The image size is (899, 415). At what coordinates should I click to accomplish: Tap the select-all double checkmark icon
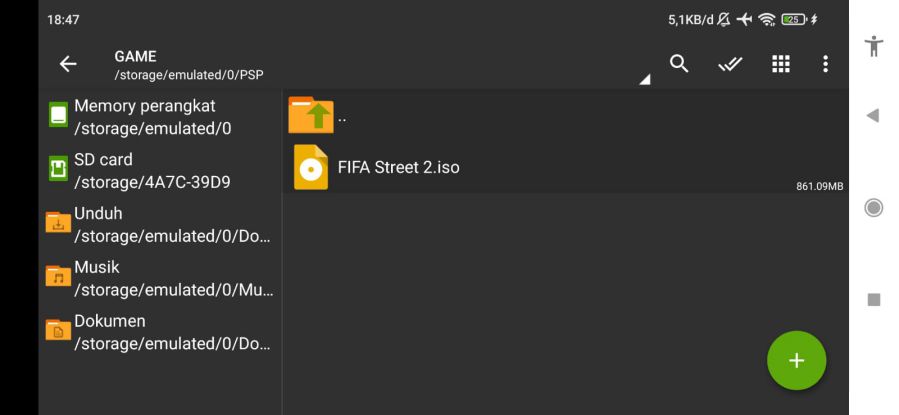pyautogui.click(x=730, y=64)
